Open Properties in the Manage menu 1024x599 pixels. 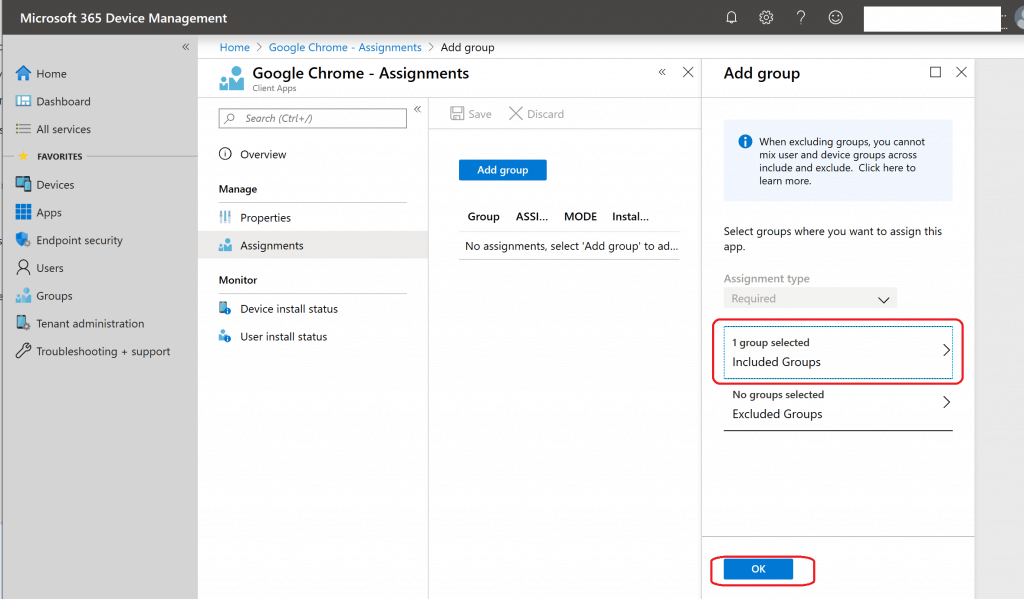pyautogui.click(x=265, y=218)
